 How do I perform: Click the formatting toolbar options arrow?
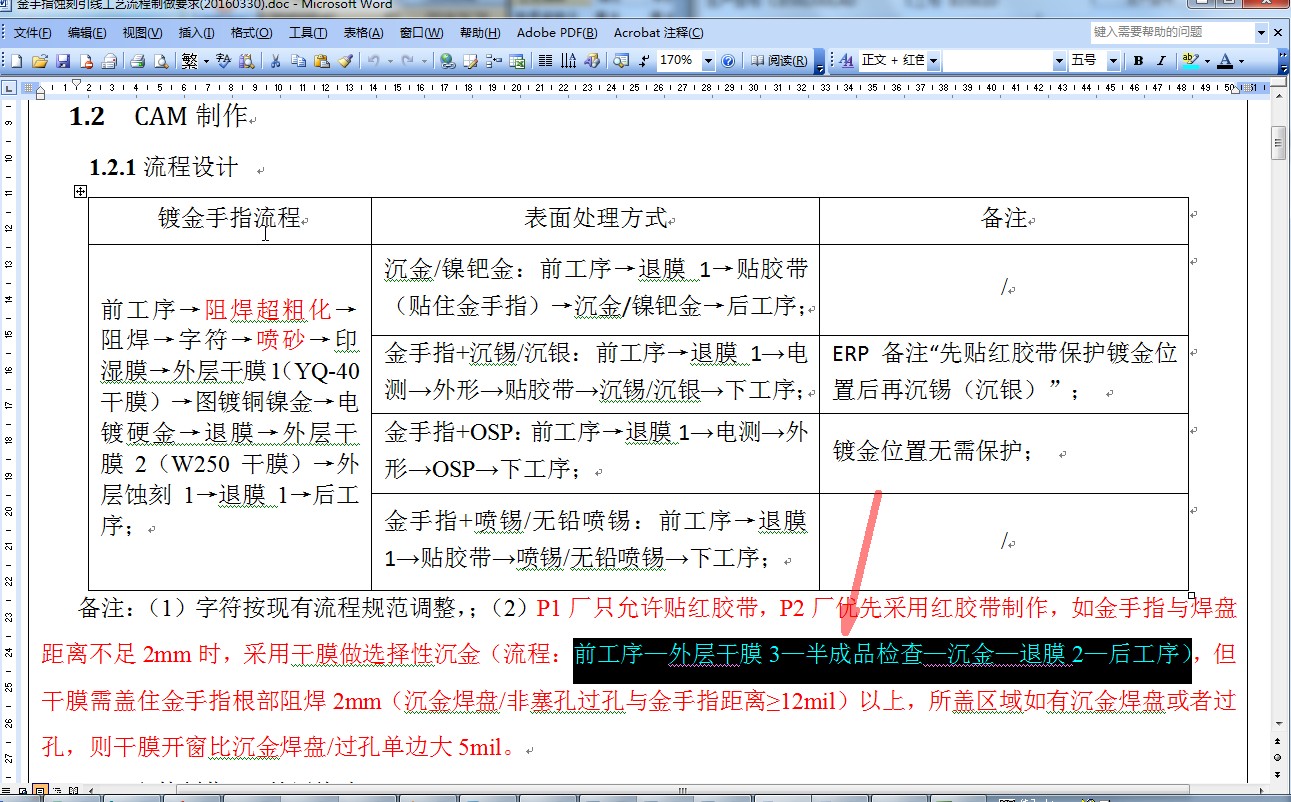point(1283,62)
